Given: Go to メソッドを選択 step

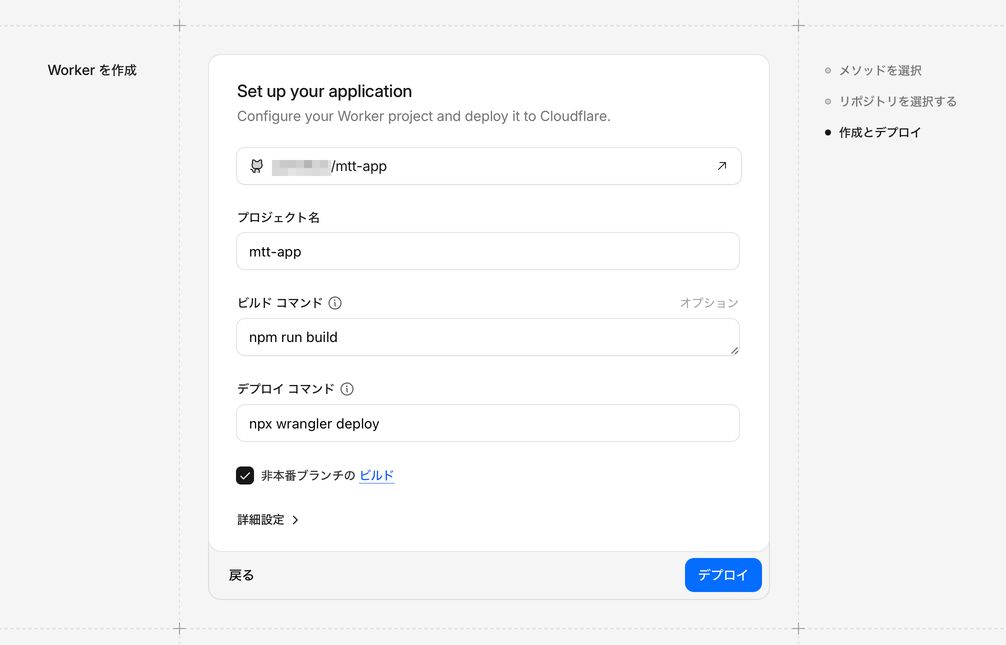Looking at the screenshot, I should (880, 71).
